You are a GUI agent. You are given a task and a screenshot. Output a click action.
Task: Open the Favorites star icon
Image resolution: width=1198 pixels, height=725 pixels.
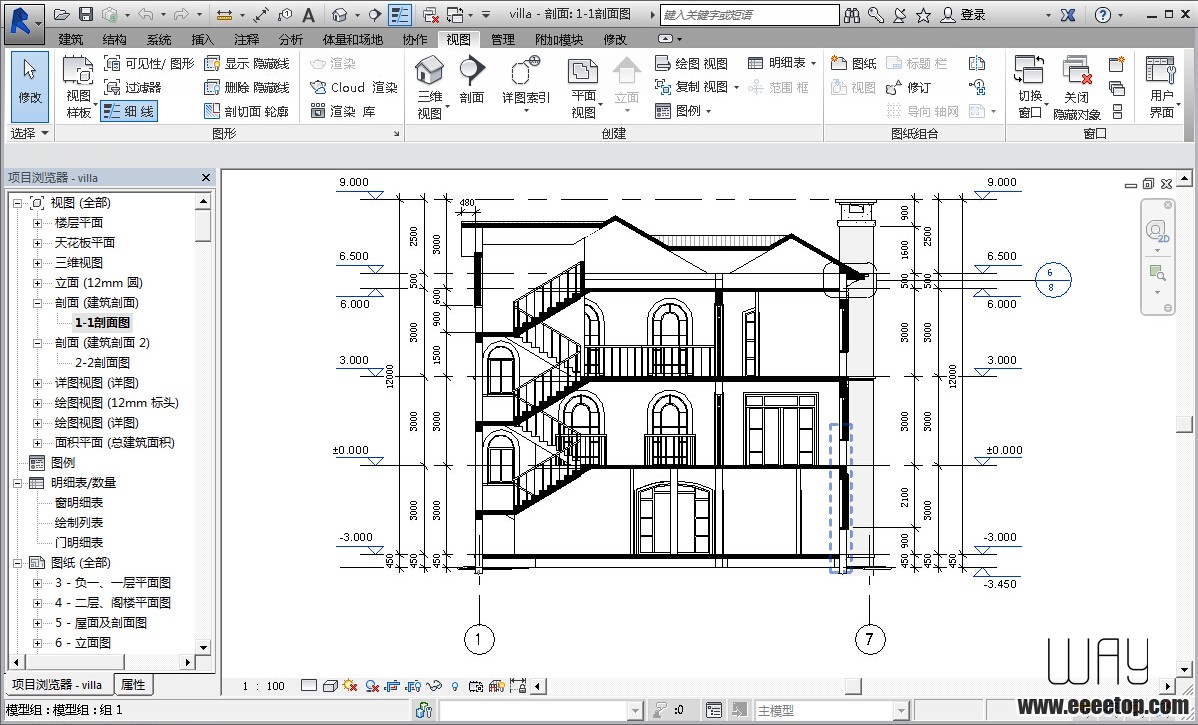(x=924, y=15)
